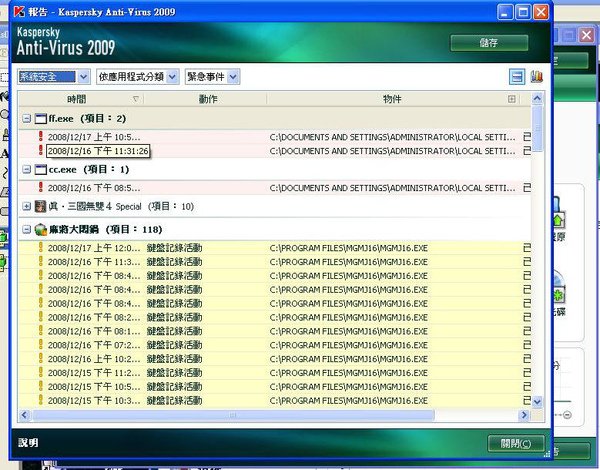Click the column chooser plus icon
600x470 pixels.
[x=512, y=99]
